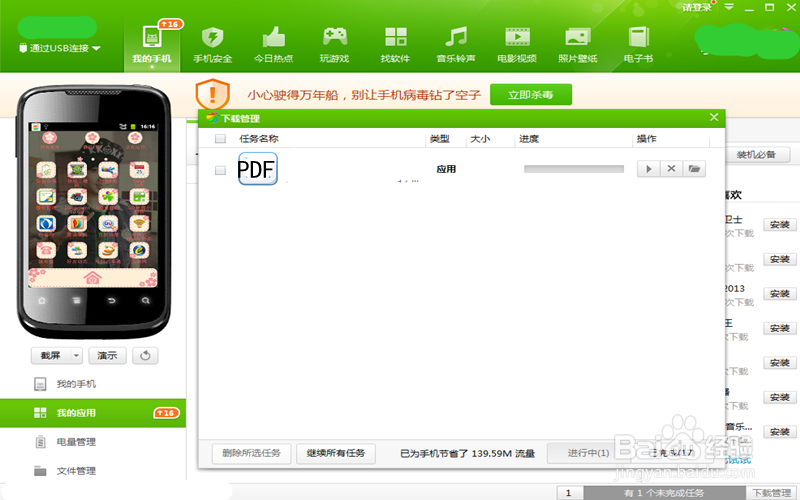Click the 进度 column header
800x500 pixels.
pos(529,138)
